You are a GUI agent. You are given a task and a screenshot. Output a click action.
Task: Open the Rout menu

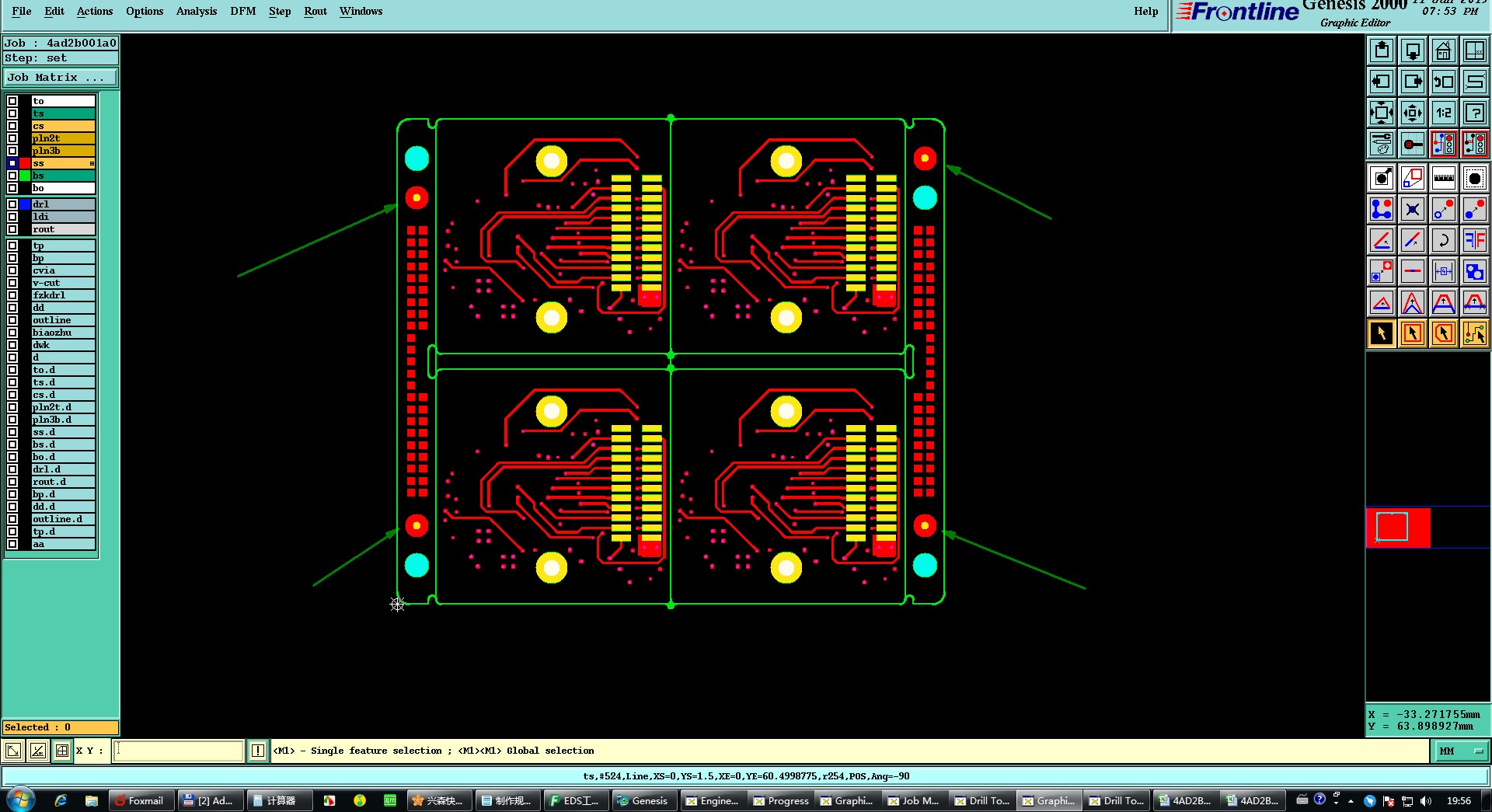[315, 11]
